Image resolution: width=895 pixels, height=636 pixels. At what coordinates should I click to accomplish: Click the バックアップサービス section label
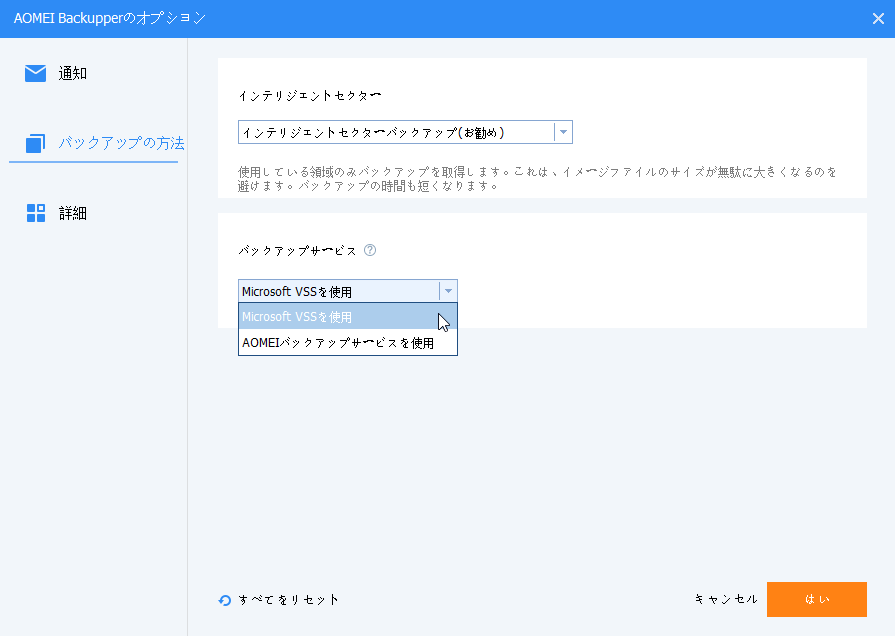(x=298, y=251)
